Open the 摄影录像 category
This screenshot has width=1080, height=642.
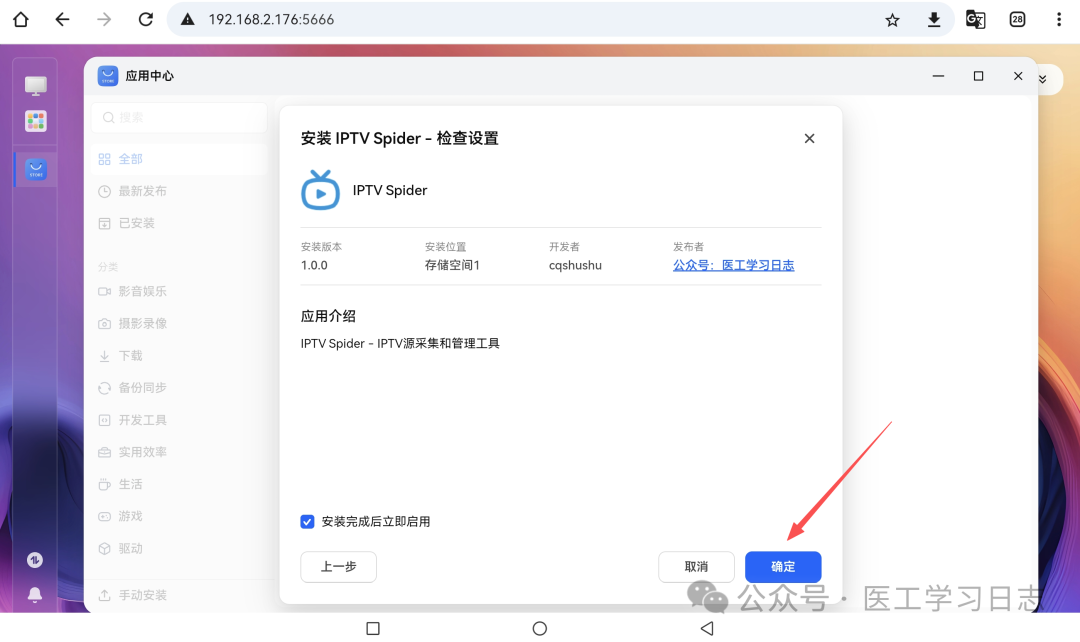pos(130,323)
